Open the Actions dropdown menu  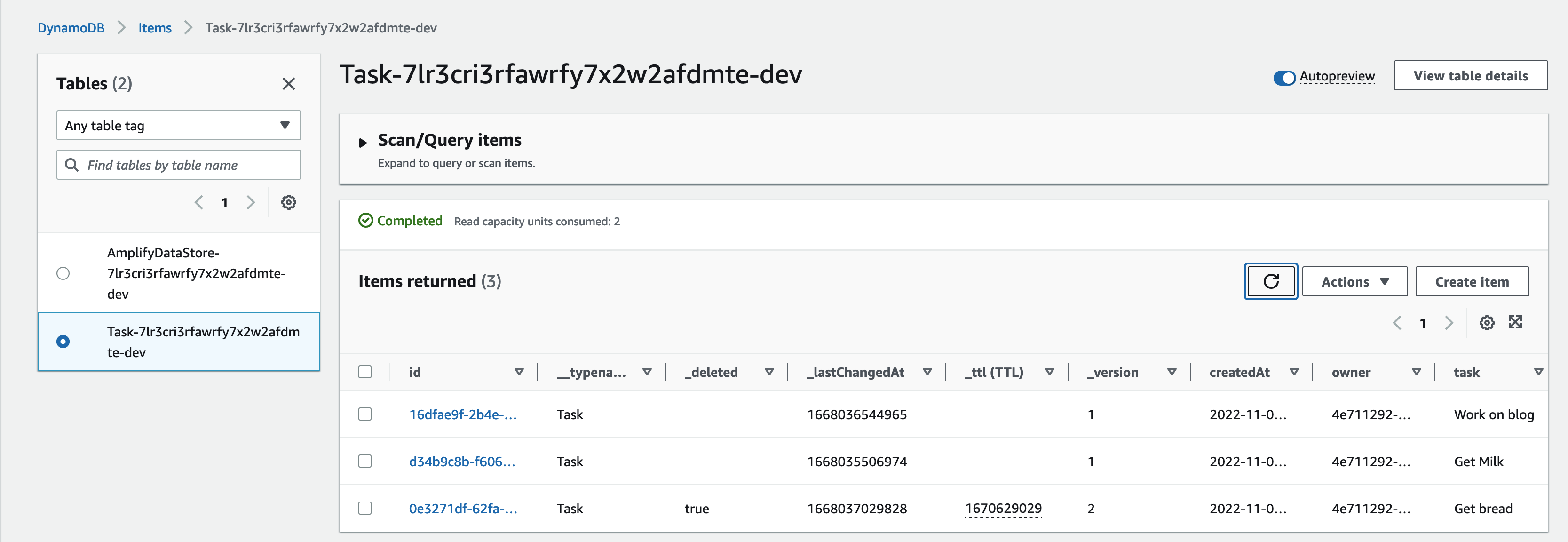pos(1355,281)
